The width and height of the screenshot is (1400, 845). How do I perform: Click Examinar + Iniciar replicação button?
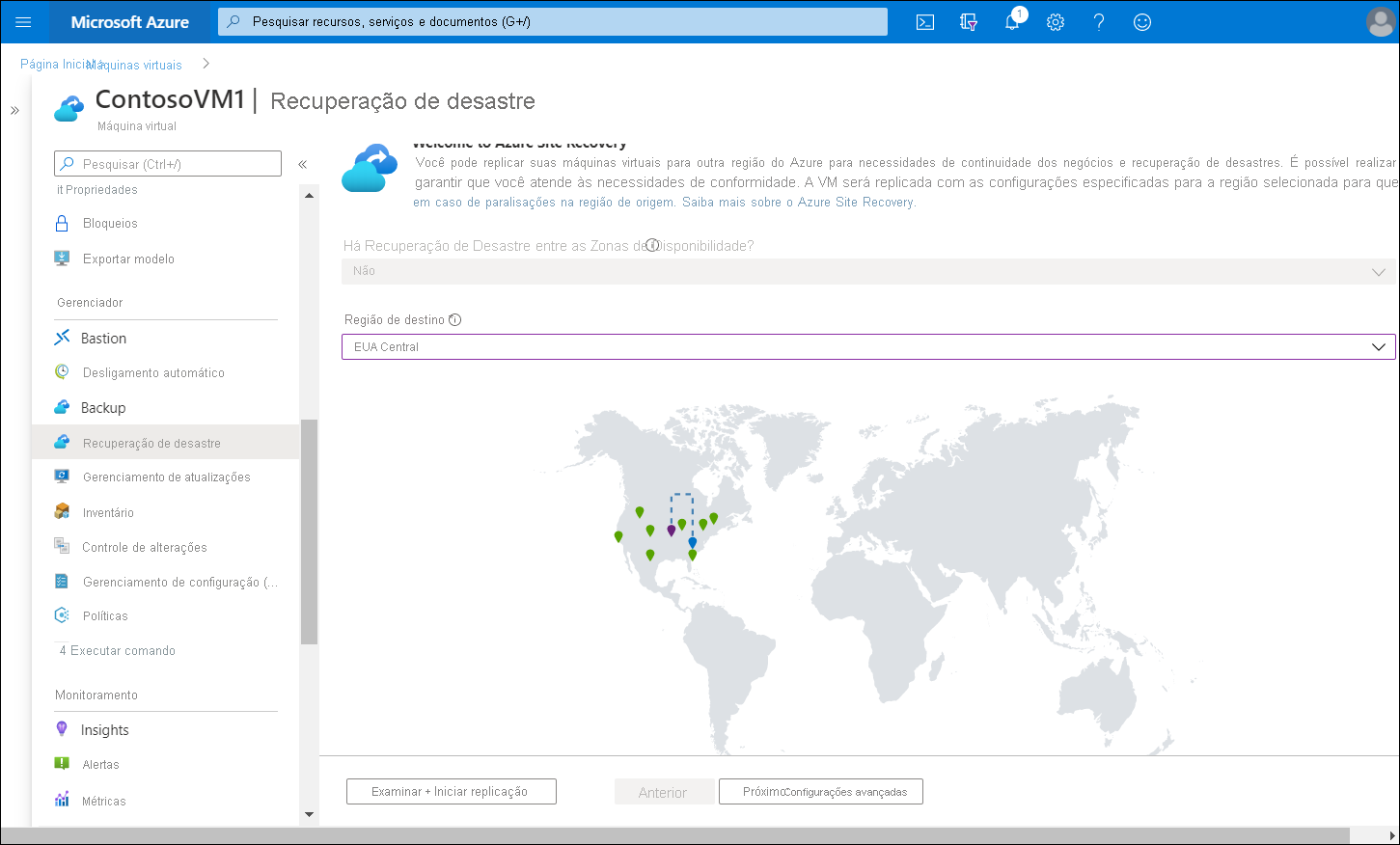tap(451, 791)
